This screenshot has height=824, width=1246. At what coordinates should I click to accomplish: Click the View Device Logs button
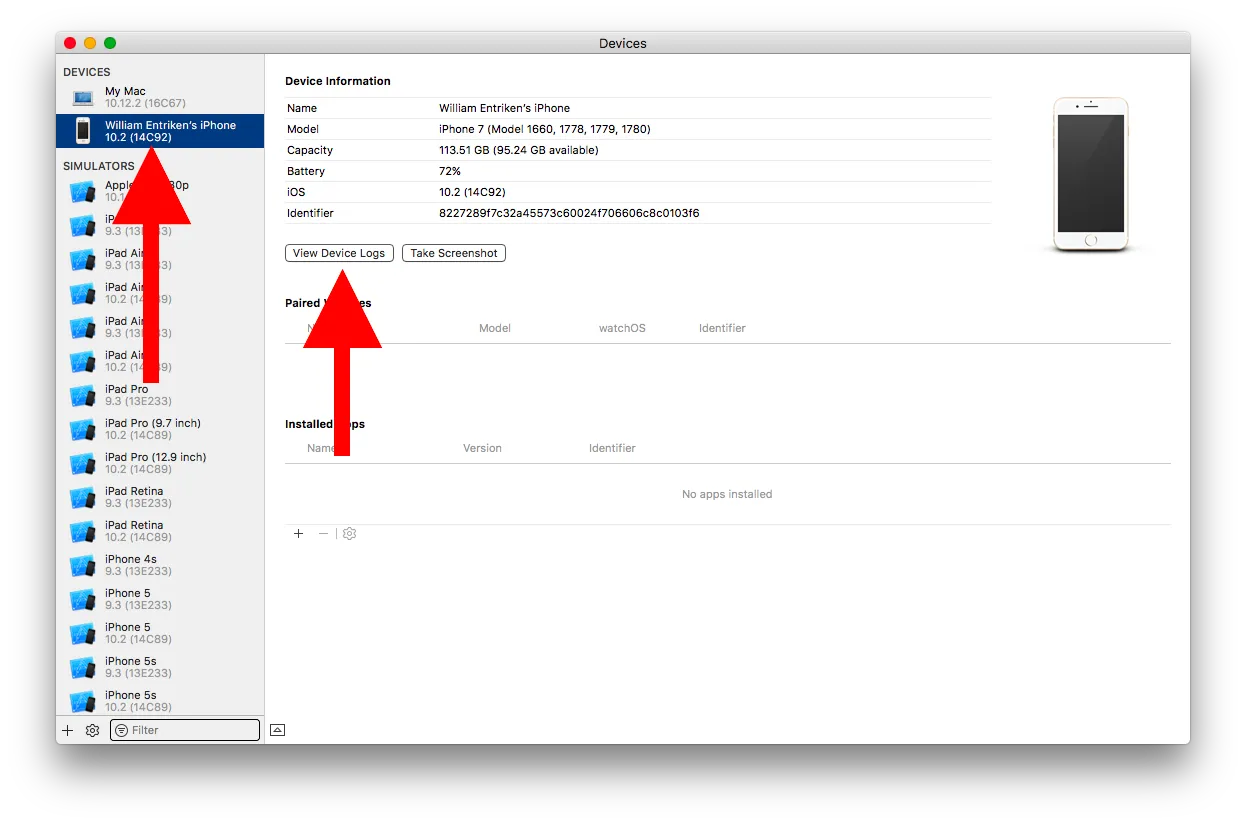339,253
